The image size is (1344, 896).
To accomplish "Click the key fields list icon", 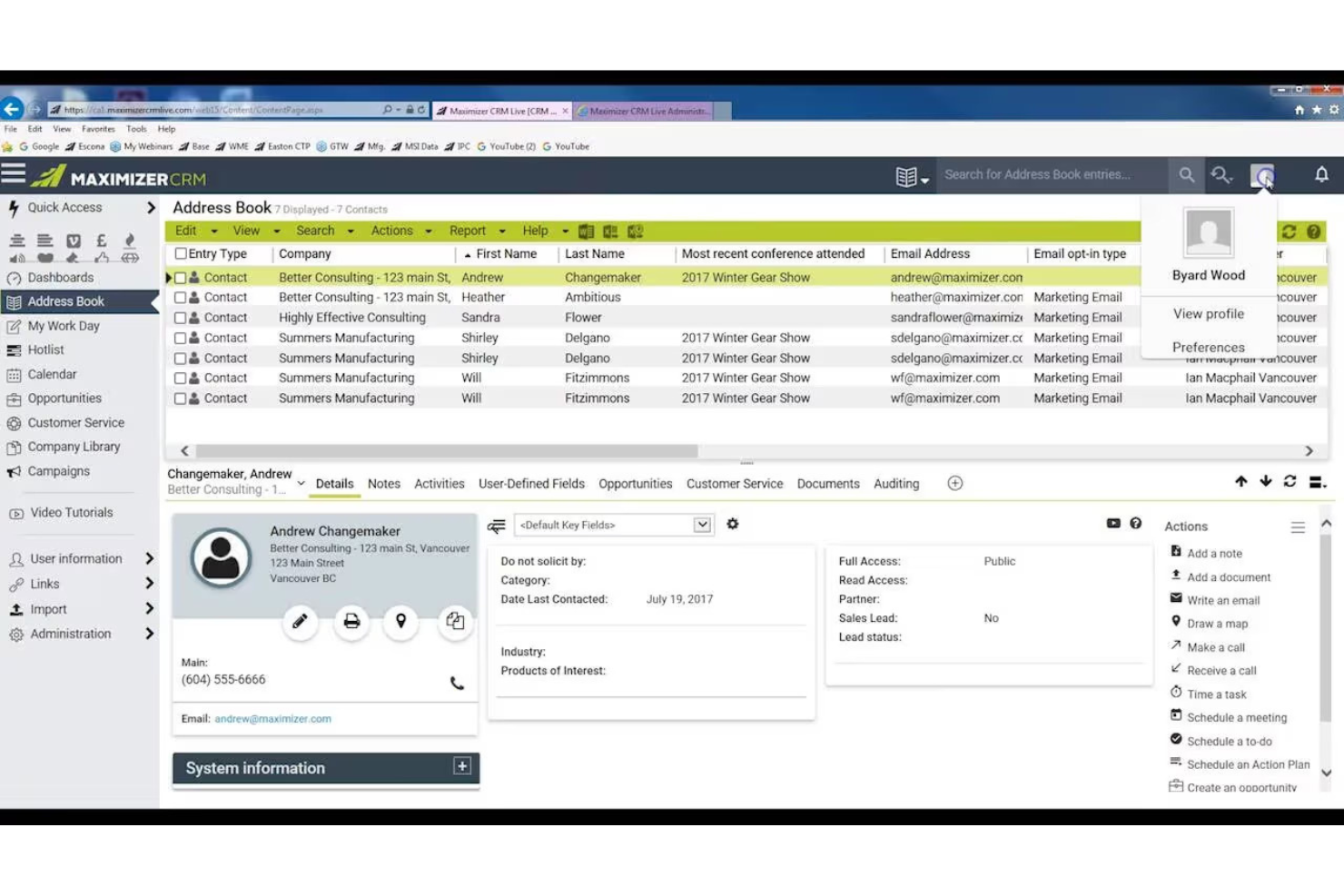I will [x=496, y=526].
